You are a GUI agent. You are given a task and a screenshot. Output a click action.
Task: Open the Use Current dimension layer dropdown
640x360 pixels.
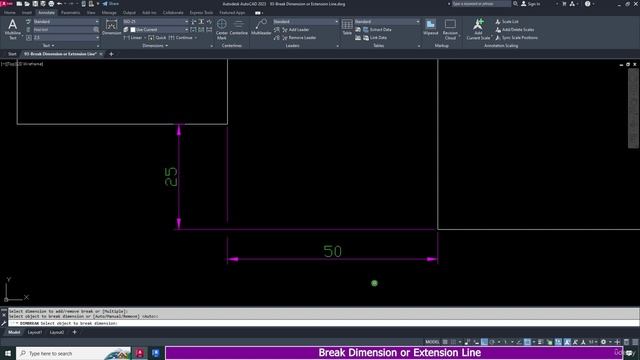(159, 29)
